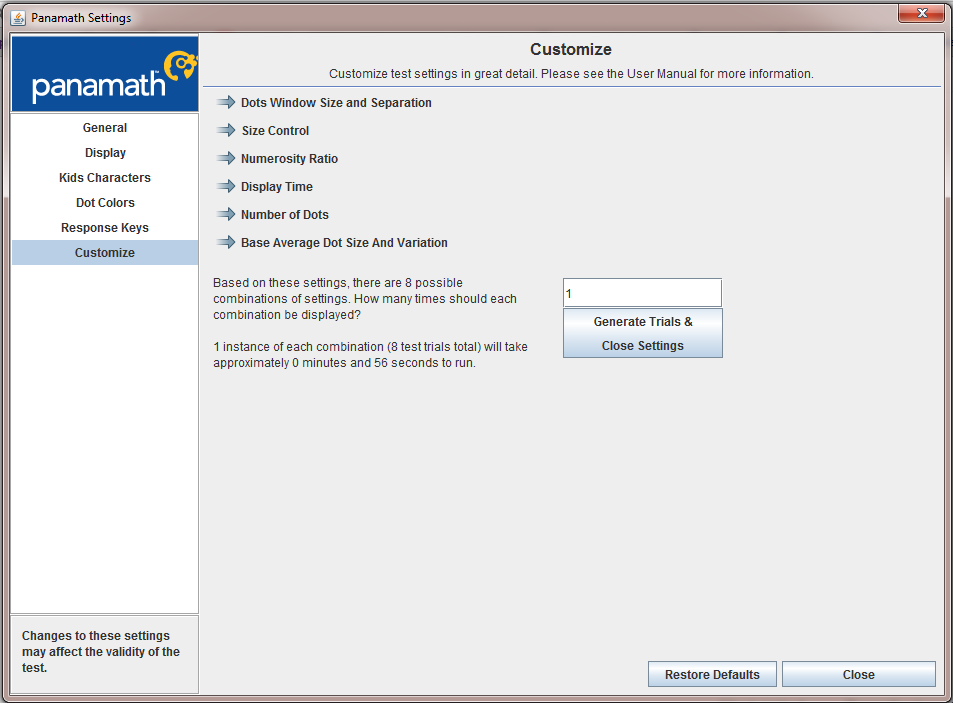953x703 pixels.
Task: Expand Base Average Dot Size And Variation
Action: 344,242
